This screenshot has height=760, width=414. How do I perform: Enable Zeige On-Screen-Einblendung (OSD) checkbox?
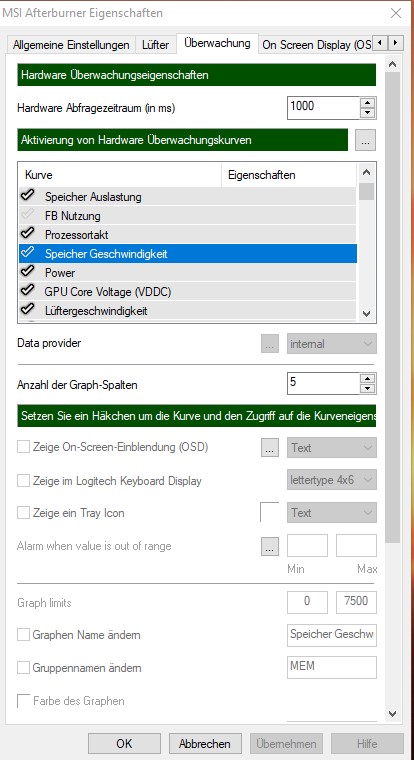[x=23, y=446]
